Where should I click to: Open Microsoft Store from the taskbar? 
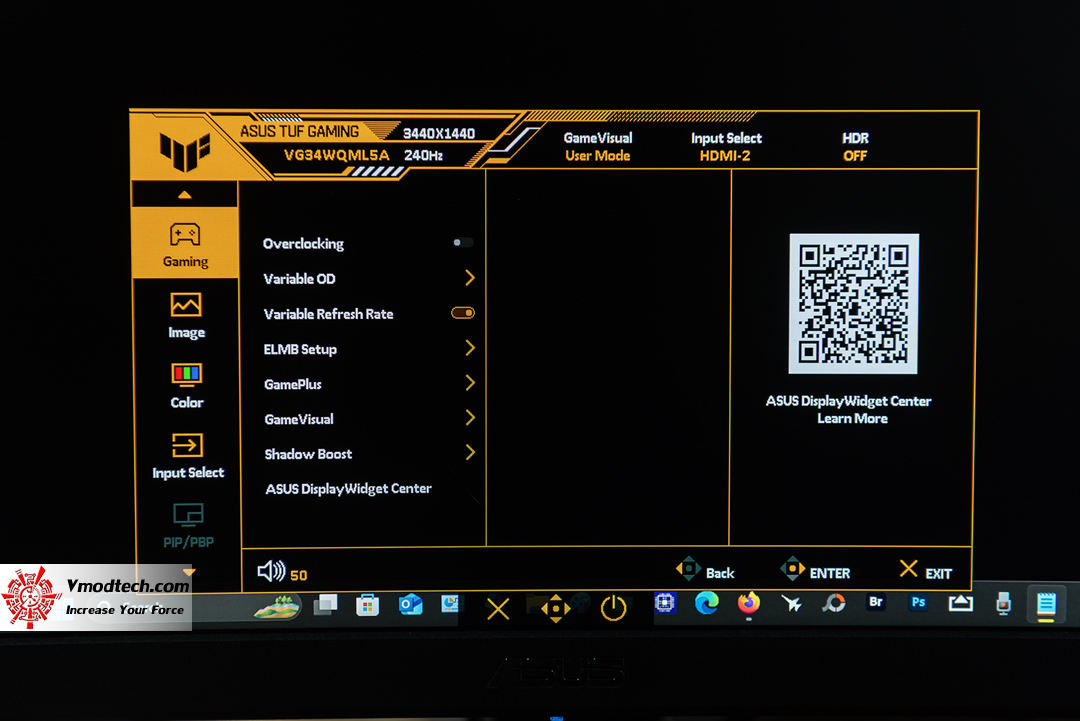tap(367, 605)
